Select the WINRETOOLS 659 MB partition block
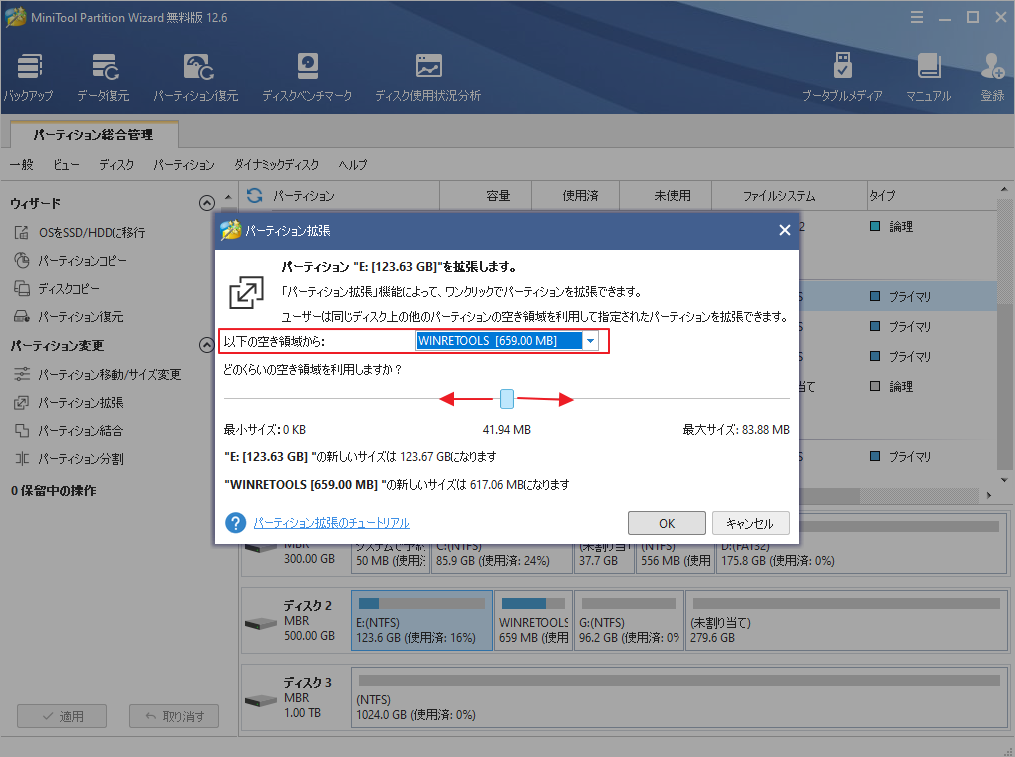This screenshot has height=757, width=1015. pyautogui.click(x=533, y=621)
